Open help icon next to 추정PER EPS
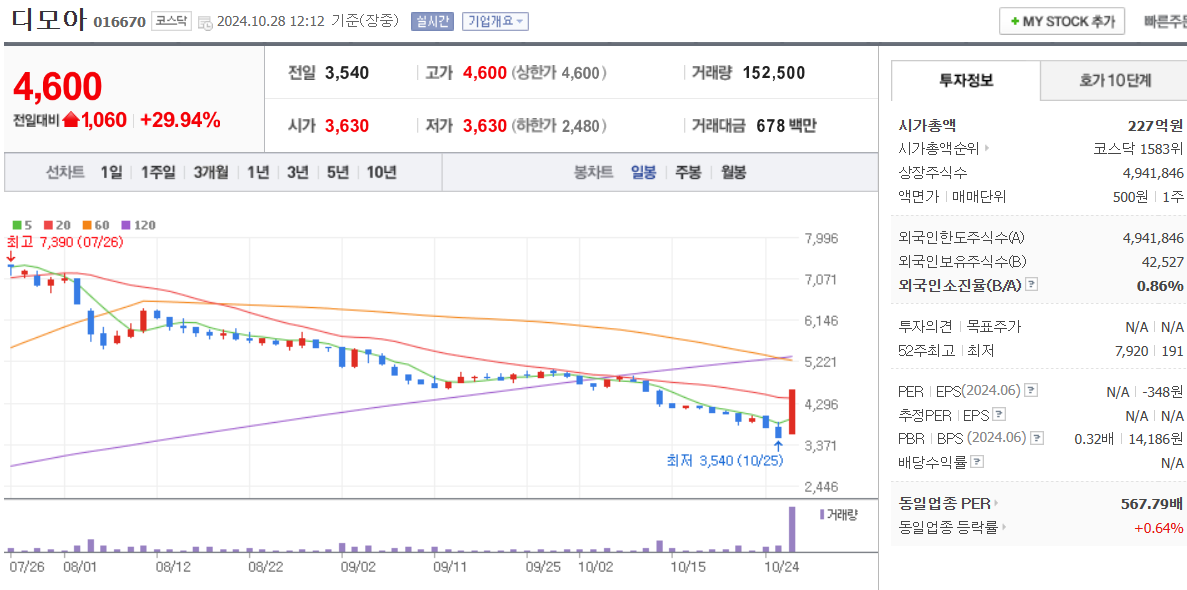This screenshot has height=590, width=1187. click(x=1000, y=414)
